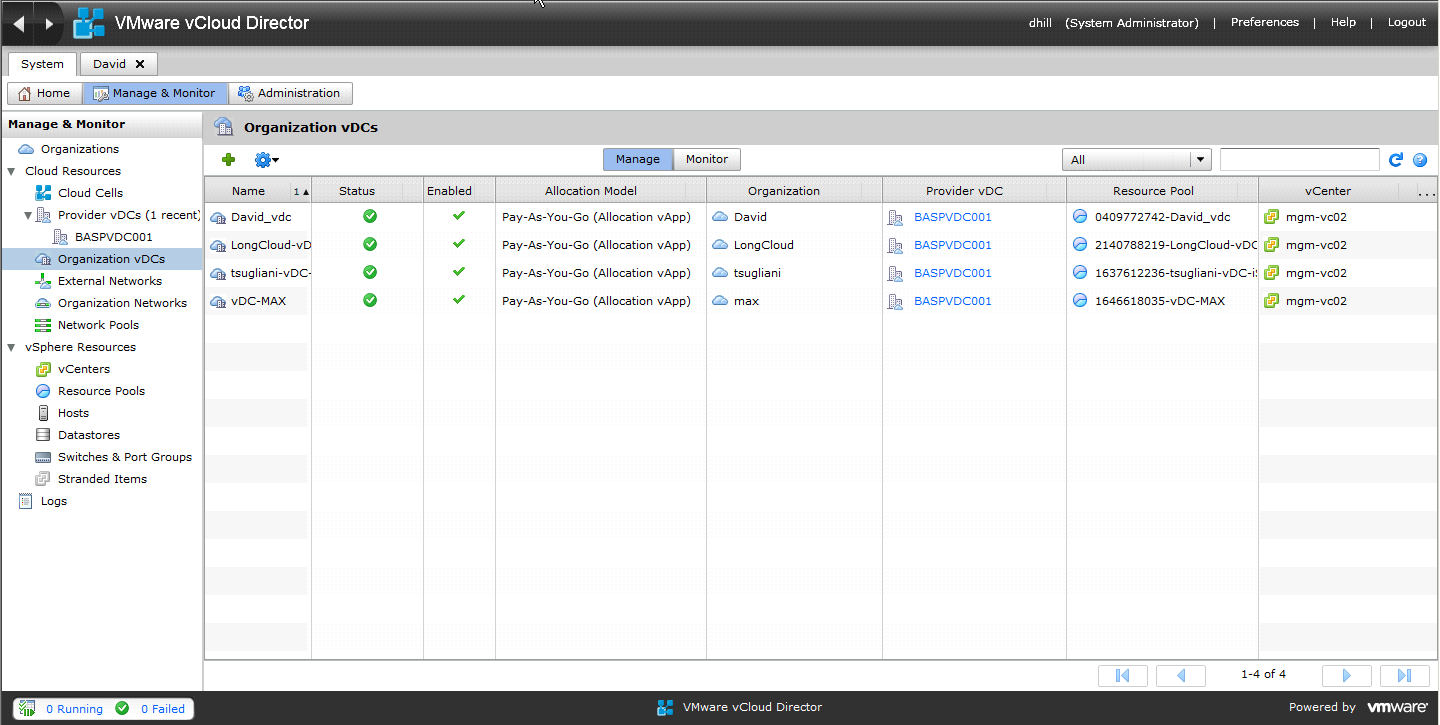This screenshot has width=1440, height=725.
Task: Click the running tasks status icon
Action: click(x=27, y=708)
